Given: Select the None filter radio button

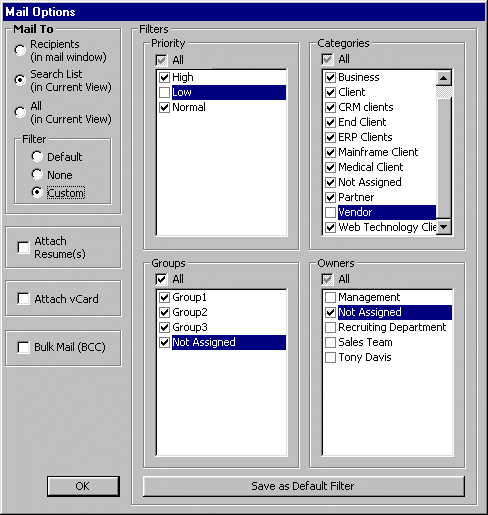Looking at the screenshot, I should tap(37, 174).
